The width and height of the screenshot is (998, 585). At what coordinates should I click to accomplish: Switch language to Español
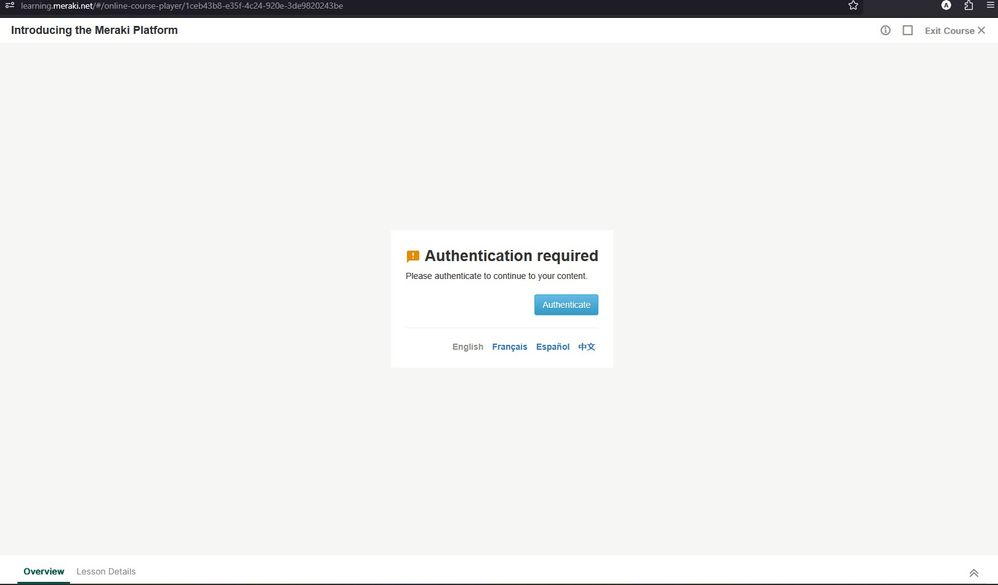[553, 347]
